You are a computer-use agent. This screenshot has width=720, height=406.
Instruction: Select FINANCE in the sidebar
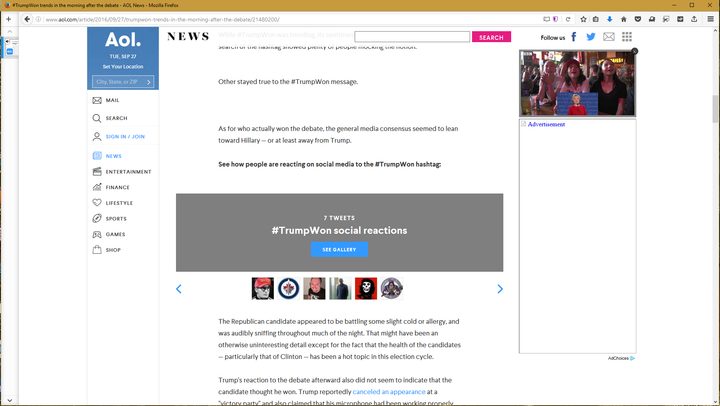pyautogui.click(x=118, y=187)
